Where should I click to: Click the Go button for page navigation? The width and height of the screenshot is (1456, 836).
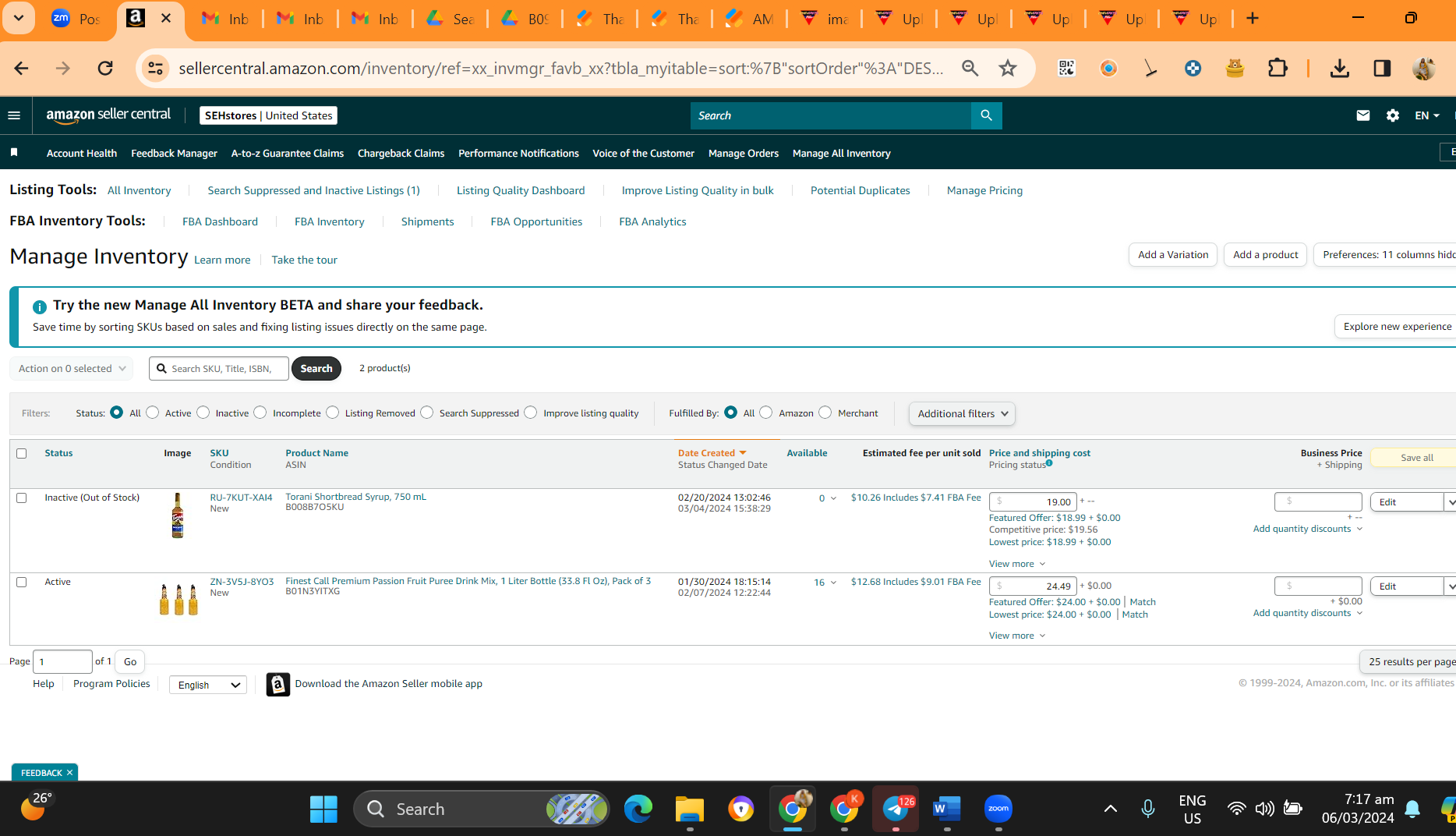point(130,661)
